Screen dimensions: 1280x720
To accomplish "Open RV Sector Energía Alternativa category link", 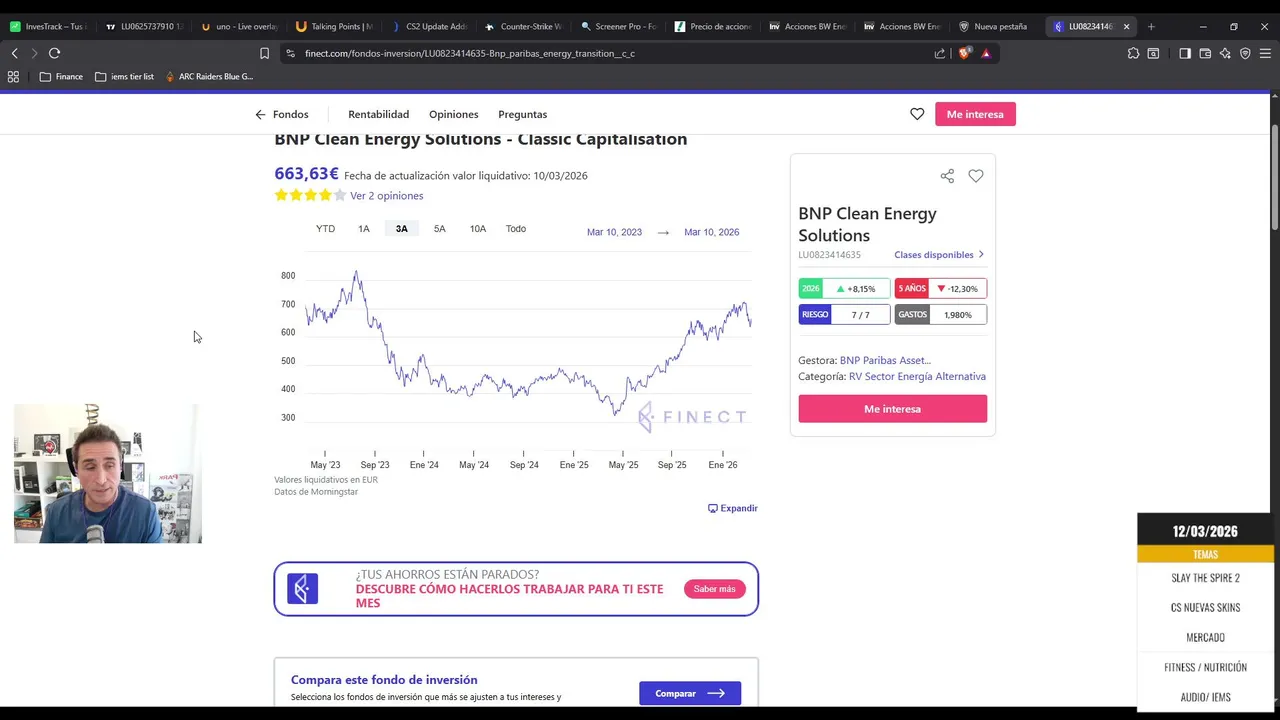I will click(x=917, y=376).
